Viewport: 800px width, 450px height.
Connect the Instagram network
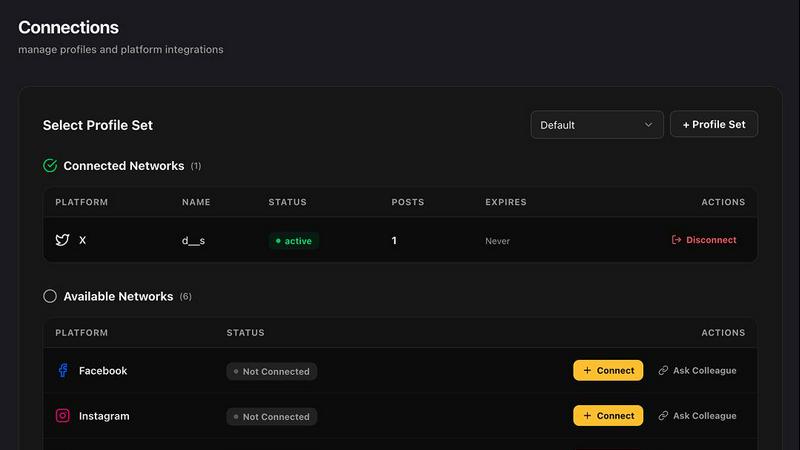click(608, 416)
